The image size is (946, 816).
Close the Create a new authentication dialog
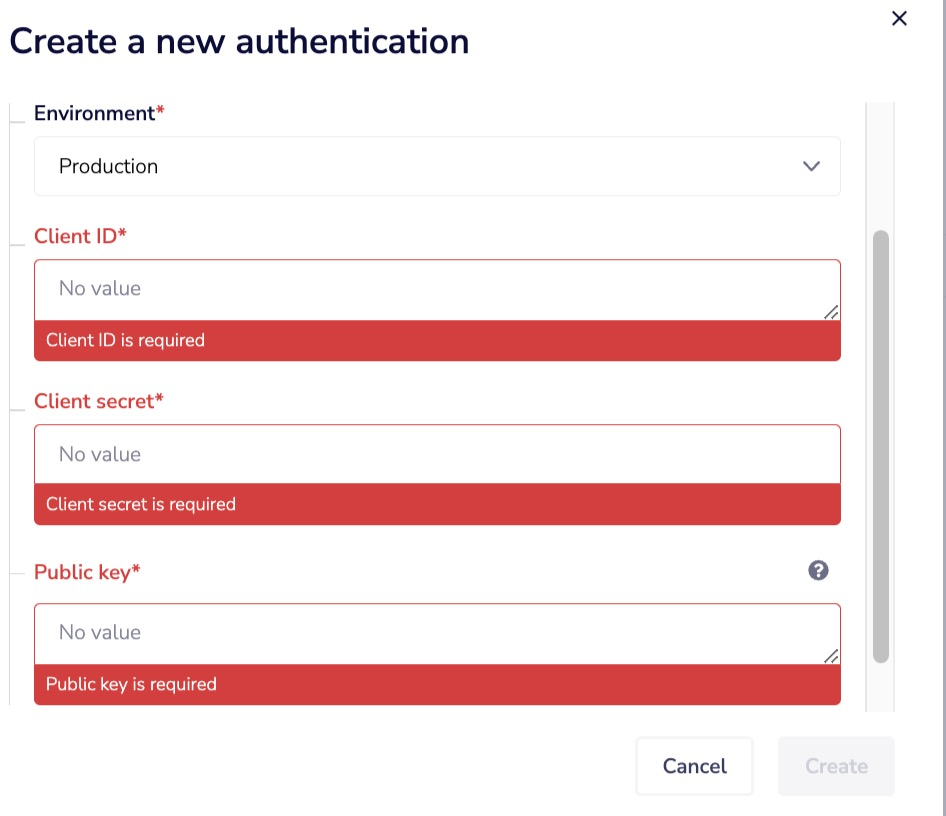pos(899,18)
